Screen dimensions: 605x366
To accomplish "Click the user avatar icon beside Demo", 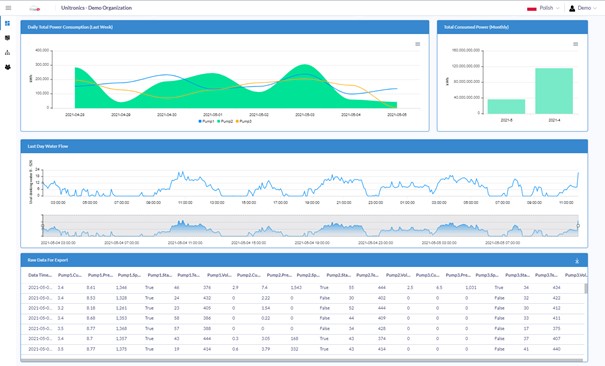I will (572, 8).
